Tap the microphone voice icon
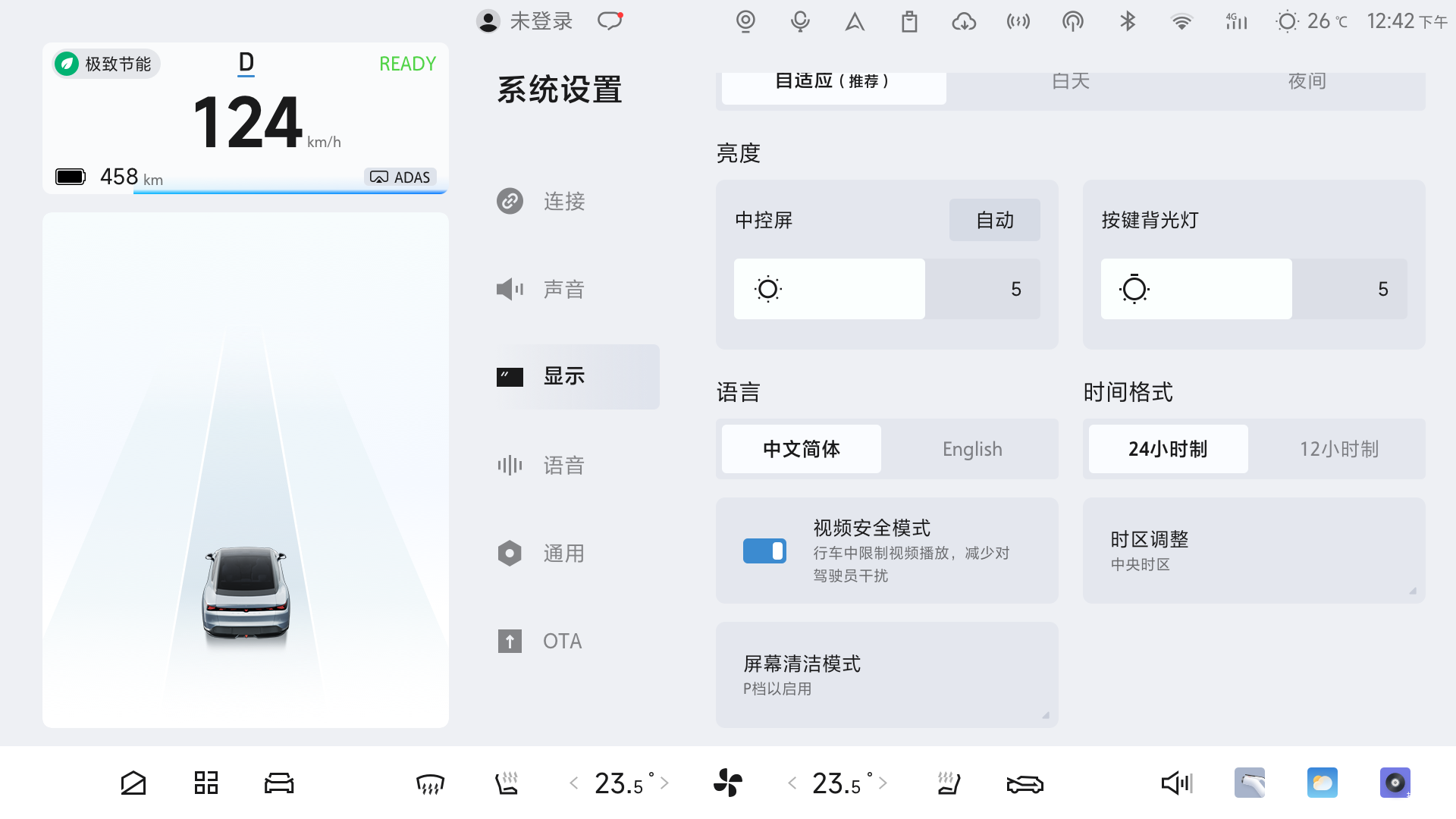Image resolution: width=1456 pixels, height=819 pixels. click(800, 21)
